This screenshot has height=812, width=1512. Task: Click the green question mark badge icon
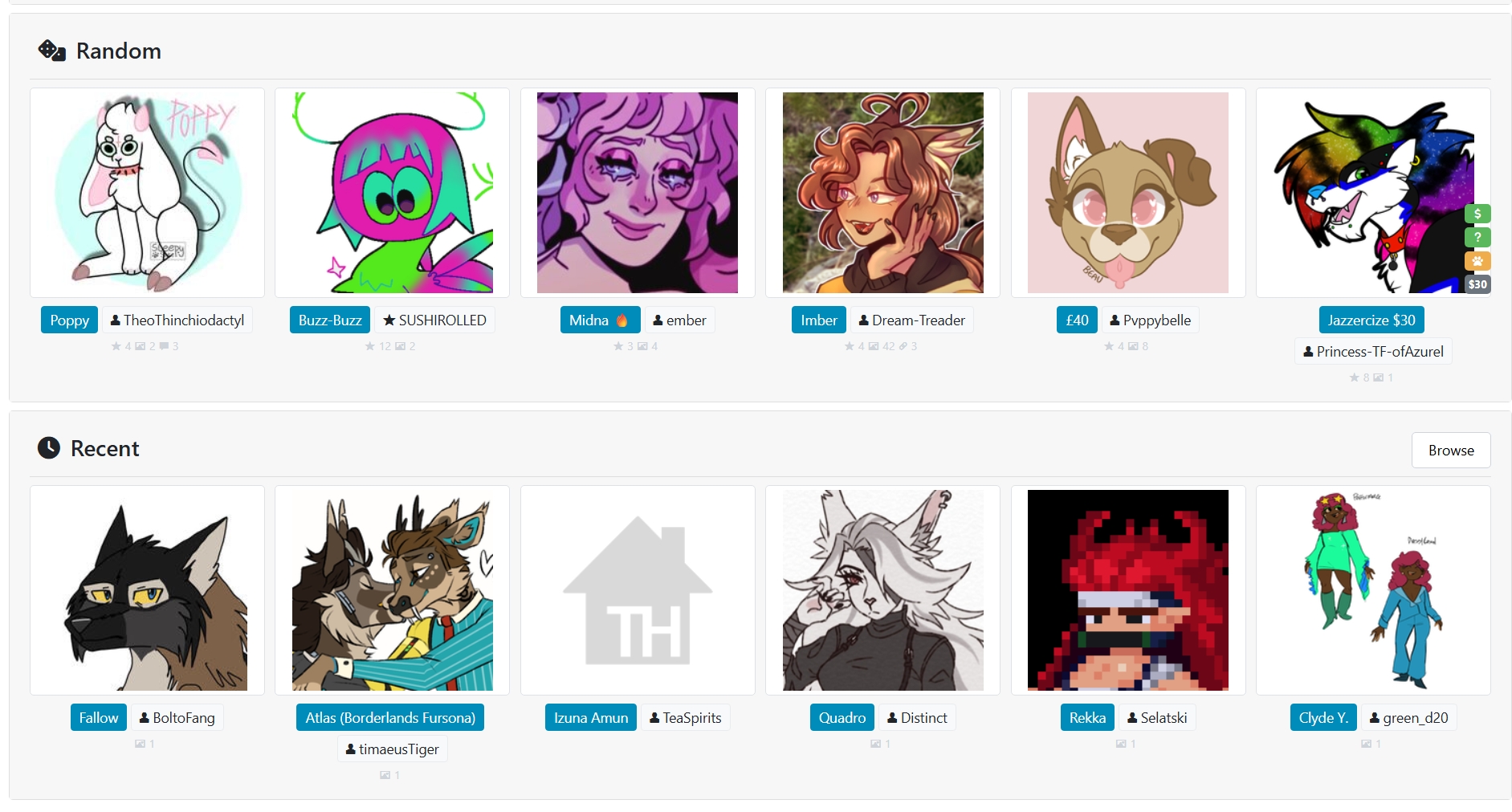[1477, 237]
